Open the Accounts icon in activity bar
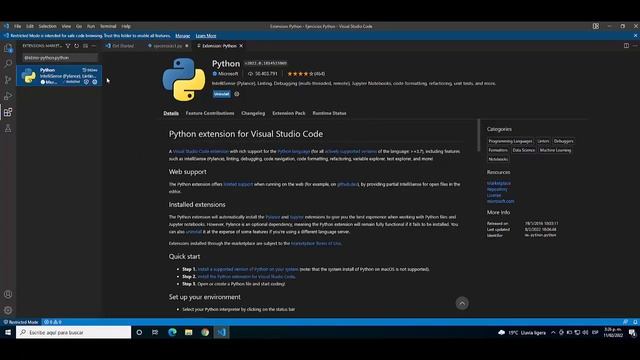 [x=8, y=294]
